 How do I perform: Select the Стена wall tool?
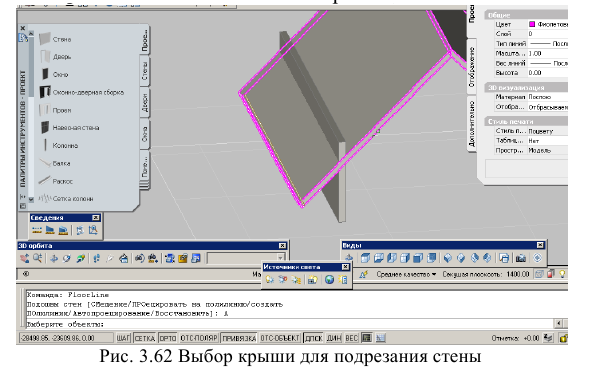pyautogui.click(x=55, y=39)
